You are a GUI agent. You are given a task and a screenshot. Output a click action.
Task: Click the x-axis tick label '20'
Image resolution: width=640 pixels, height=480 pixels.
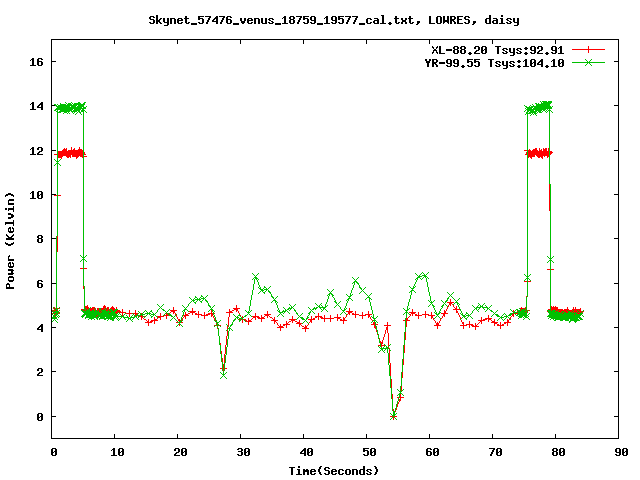tap(180, 452)
